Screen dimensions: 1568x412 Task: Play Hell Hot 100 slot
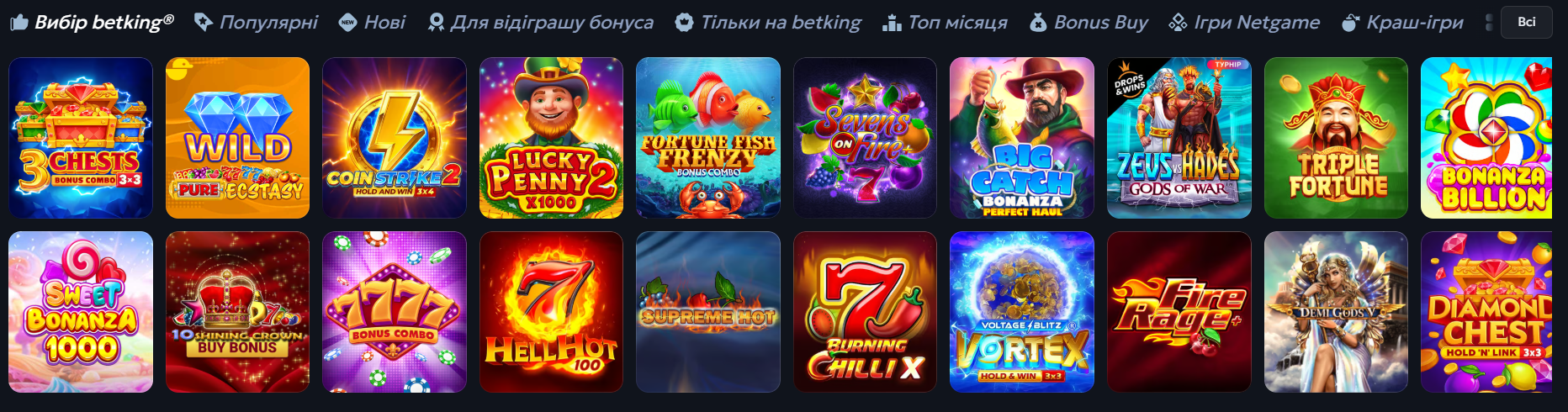(551, 312)
